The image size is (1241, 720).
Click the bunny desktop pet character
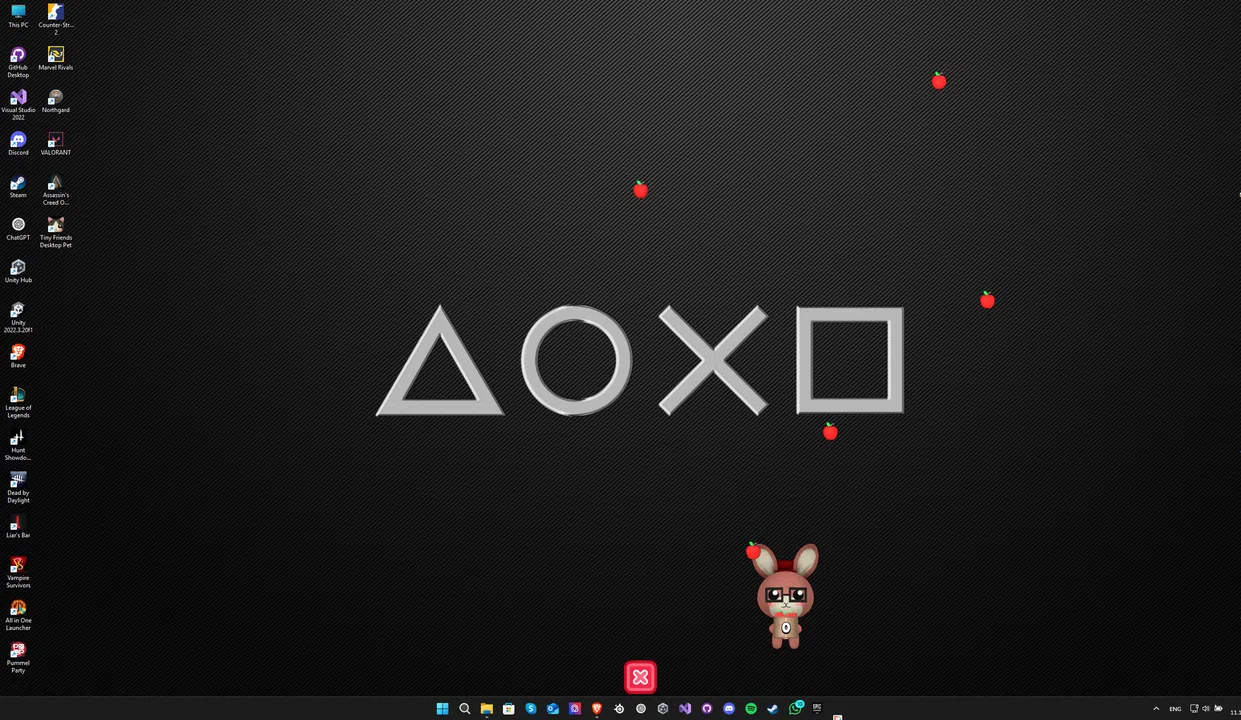pyautogui.click(x=786, y=598)
